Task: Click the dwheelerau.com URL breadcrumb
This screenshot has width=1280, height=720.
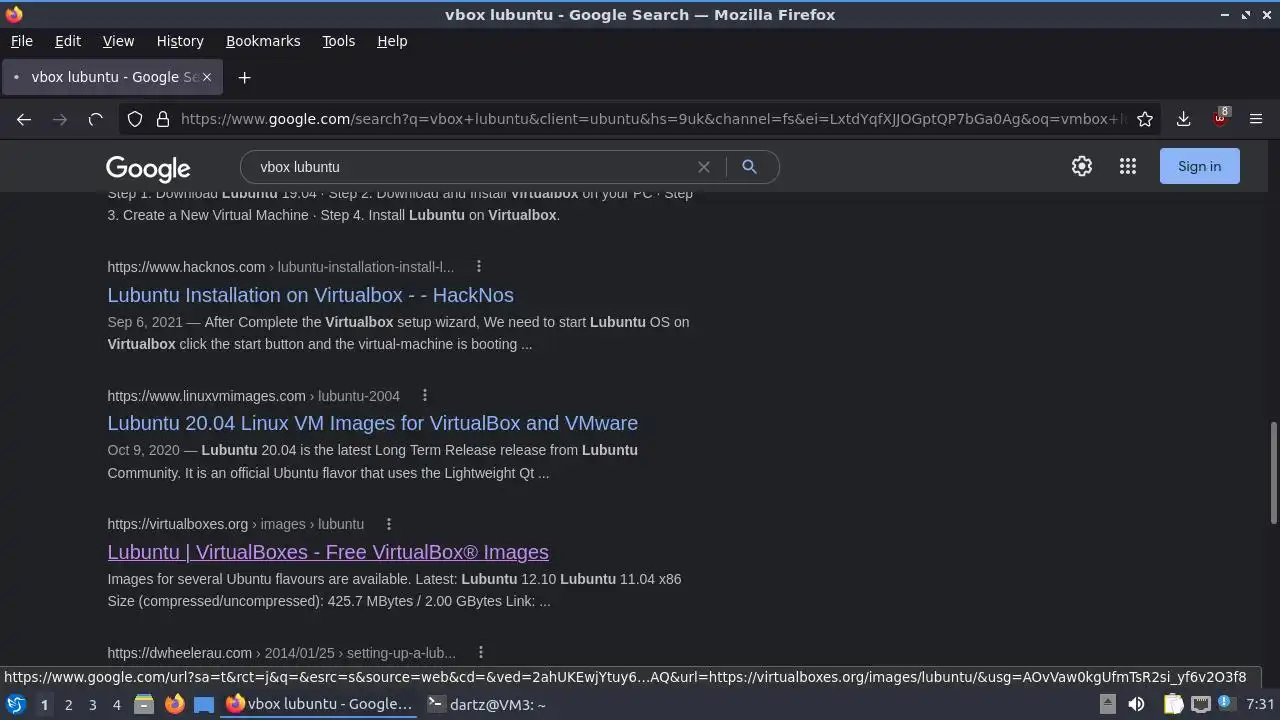Action: (281, 653)
